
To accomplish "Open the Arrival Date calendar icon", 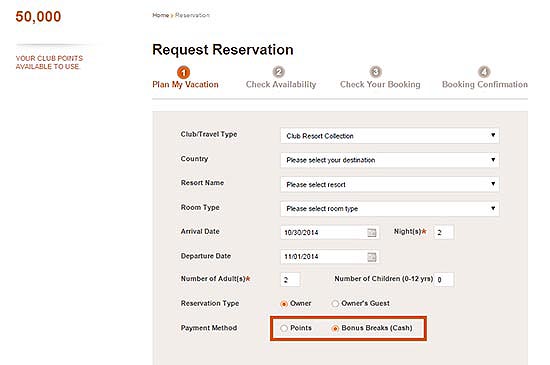I will click(371, 232).
